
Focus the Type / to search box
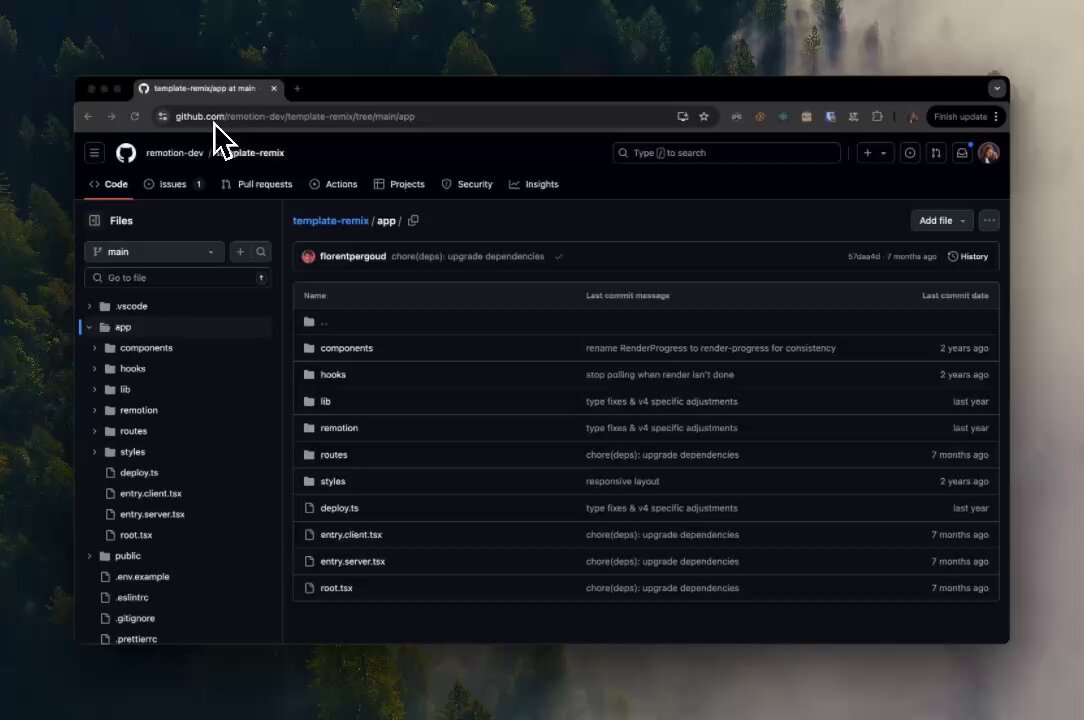tap(727, 153)
